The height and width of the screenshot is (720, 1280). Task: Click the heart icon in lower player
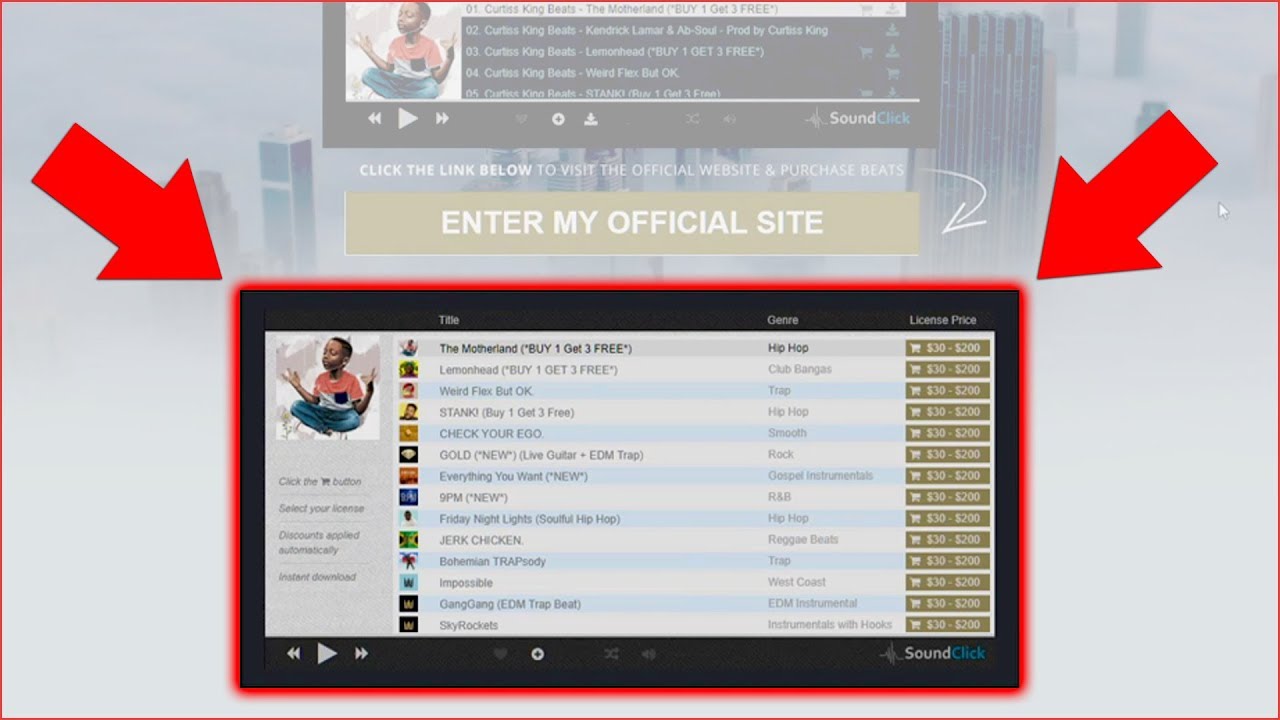point(501,654)
